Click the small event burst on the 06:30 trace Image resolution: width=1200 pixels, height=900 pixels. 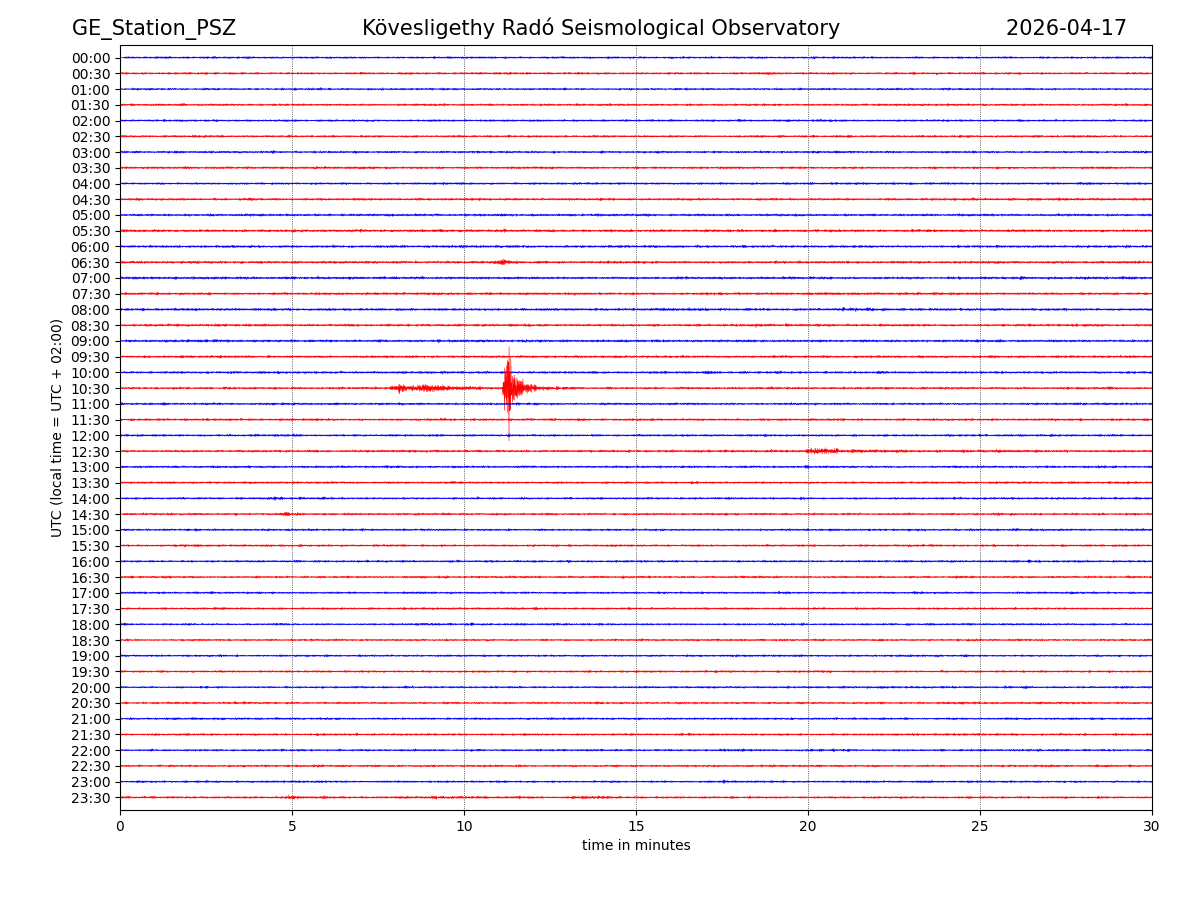point(502,262)
